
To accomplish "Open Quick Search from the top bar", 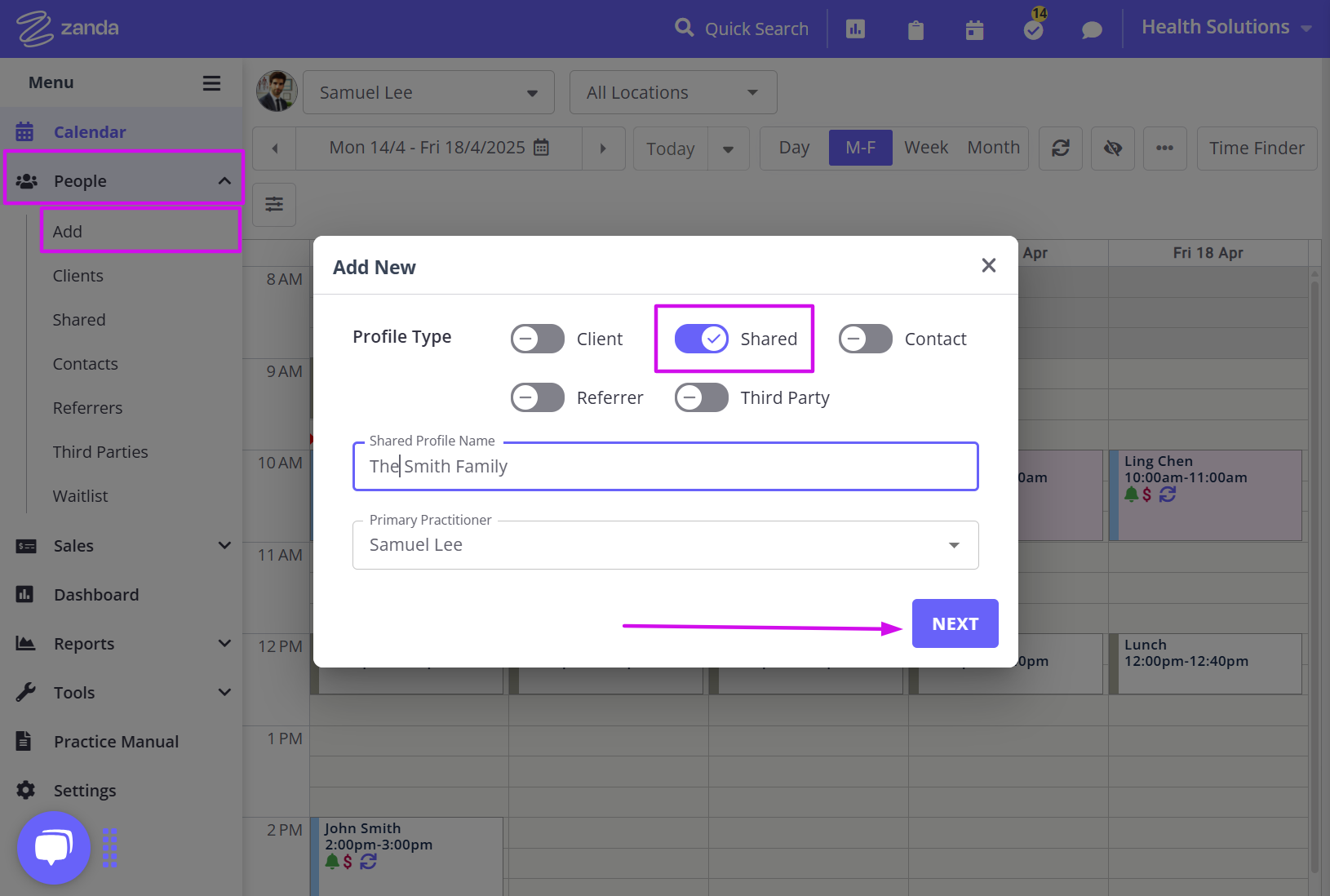I will [x=742, y=29].
